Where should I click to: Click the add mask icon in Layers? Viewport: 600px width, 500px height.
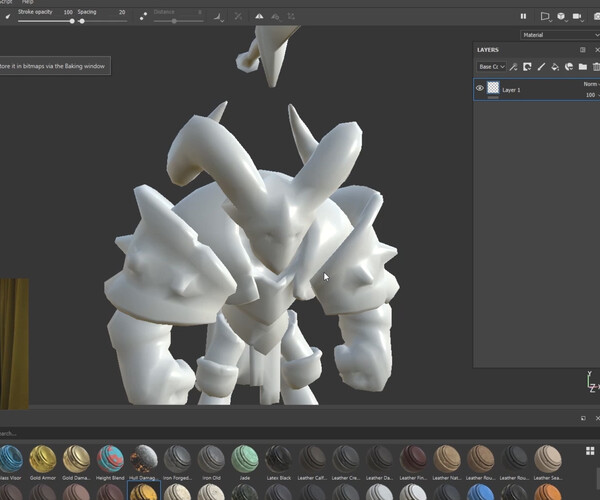[527, 67]
